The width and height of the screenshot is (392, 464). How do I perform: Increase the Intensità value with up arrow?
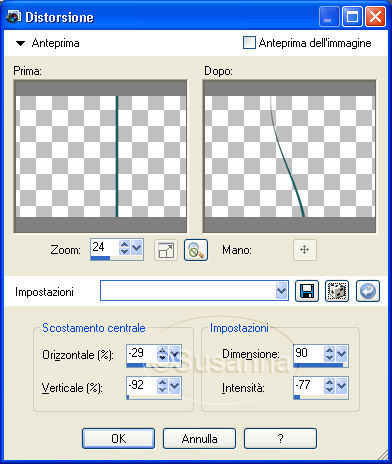329,383
